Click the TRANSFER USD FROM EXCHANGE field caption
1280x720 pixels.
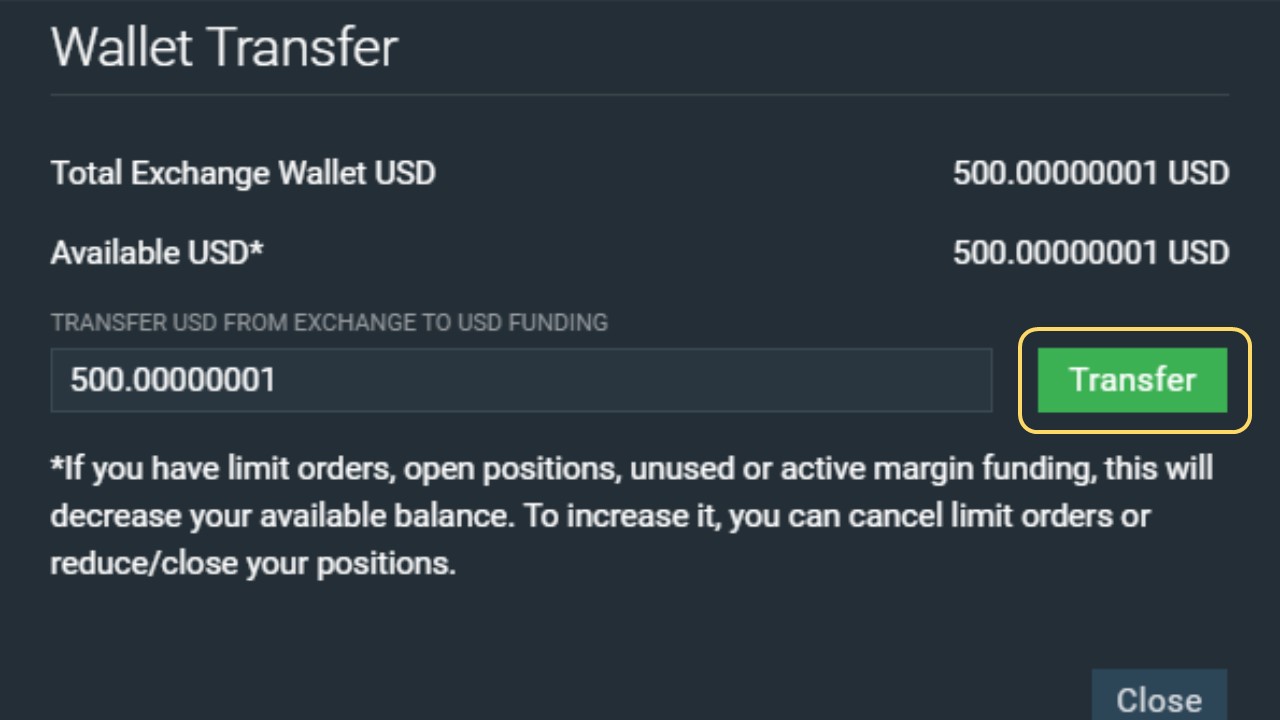coord(329,323)
